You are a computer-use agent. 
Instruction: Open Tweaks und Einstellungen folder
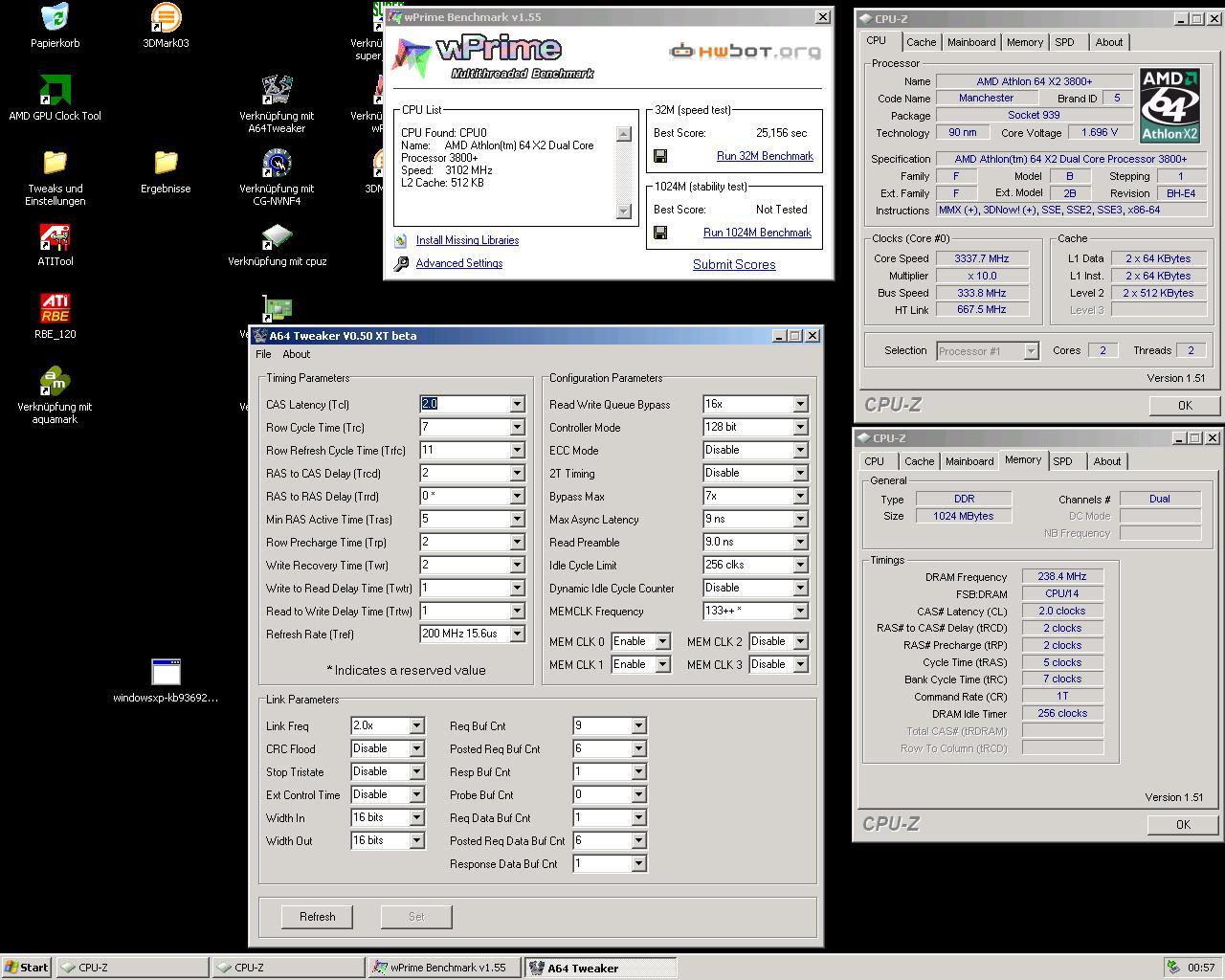point(55,163)
